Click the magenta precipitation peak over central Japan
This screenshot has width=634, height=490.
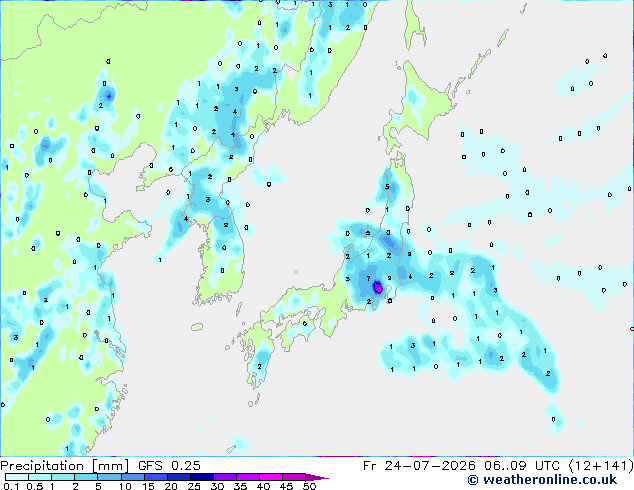coord(378,287)
